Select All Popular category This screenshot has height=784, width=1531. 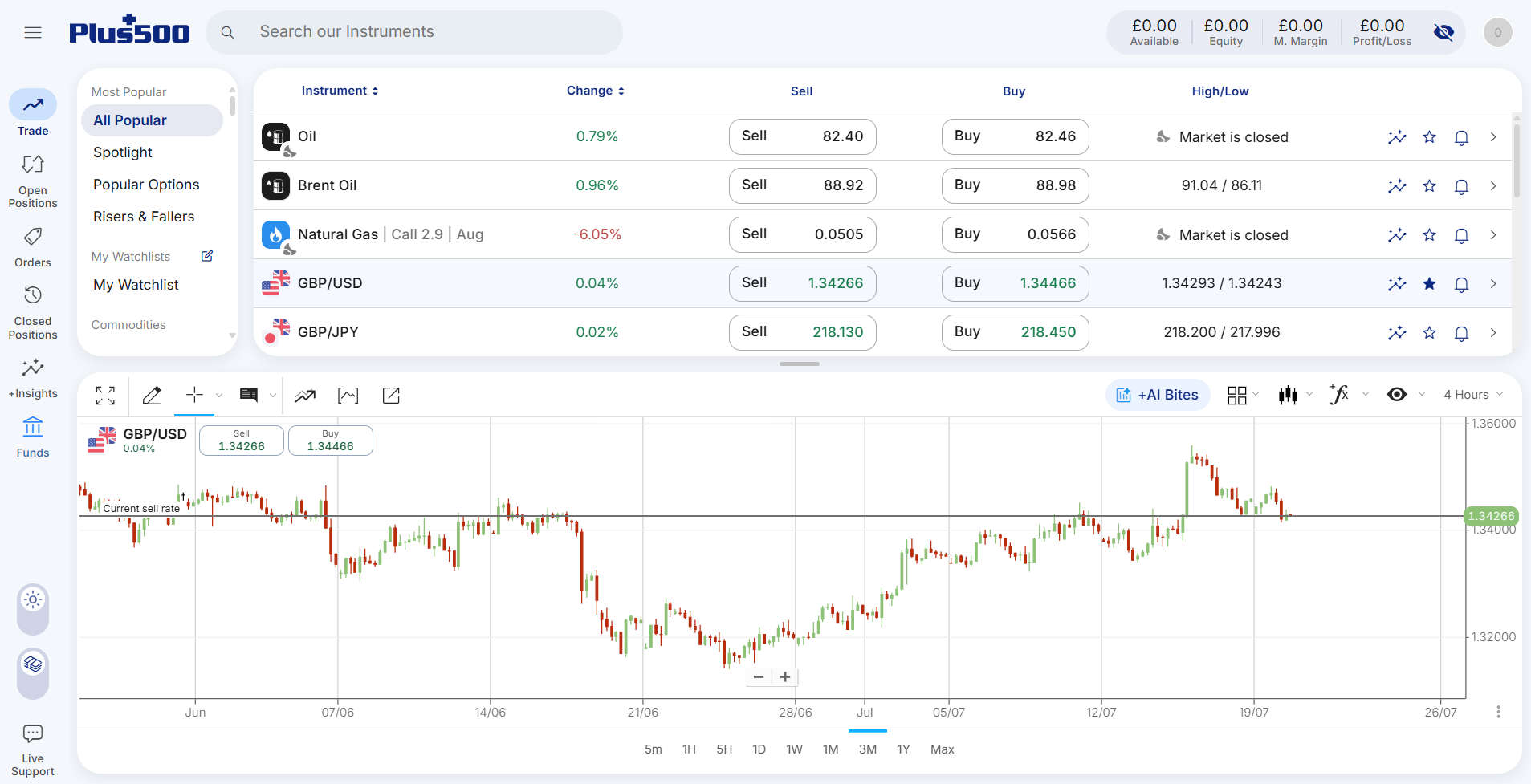(152, 120)
